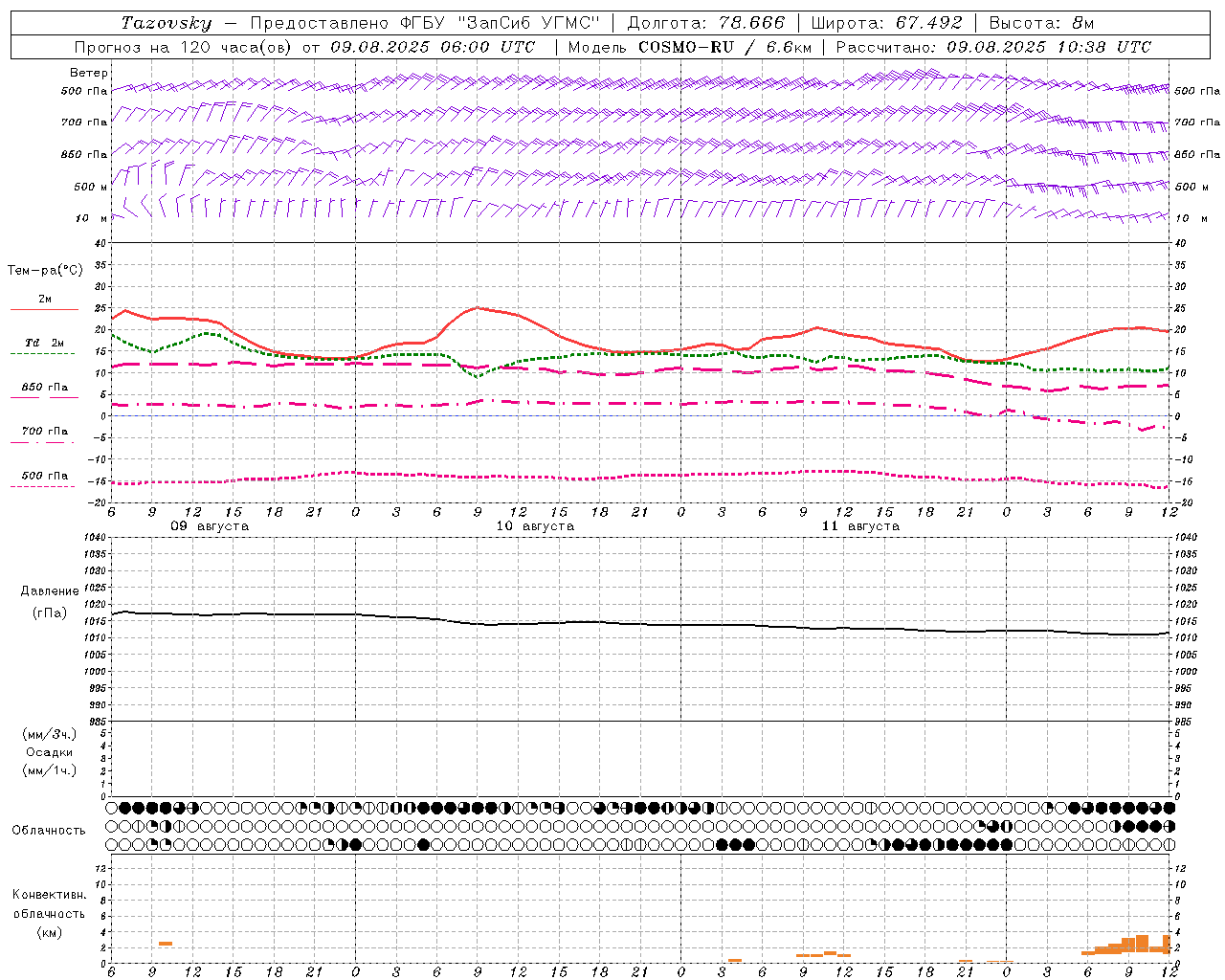Click the '(мм/1ч.)' precipitation unit label
1225x980 pixels.
point(50,770)
